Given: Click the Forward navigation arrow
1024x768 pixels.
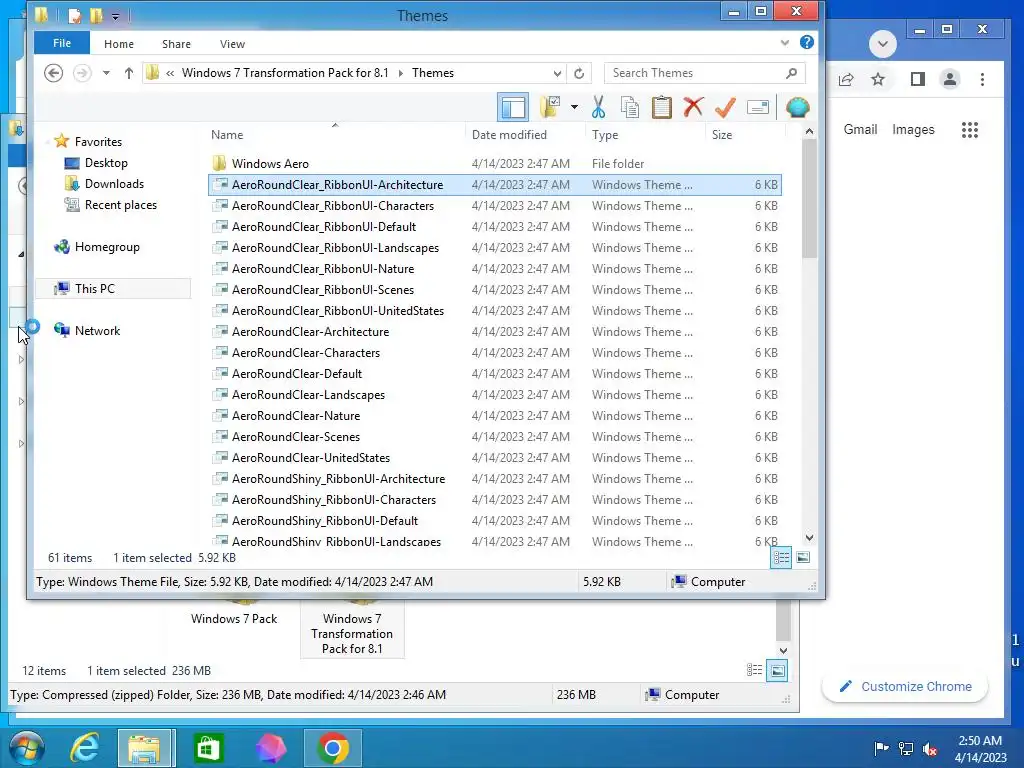Looking at the screenshot, I should pos(82,72).
